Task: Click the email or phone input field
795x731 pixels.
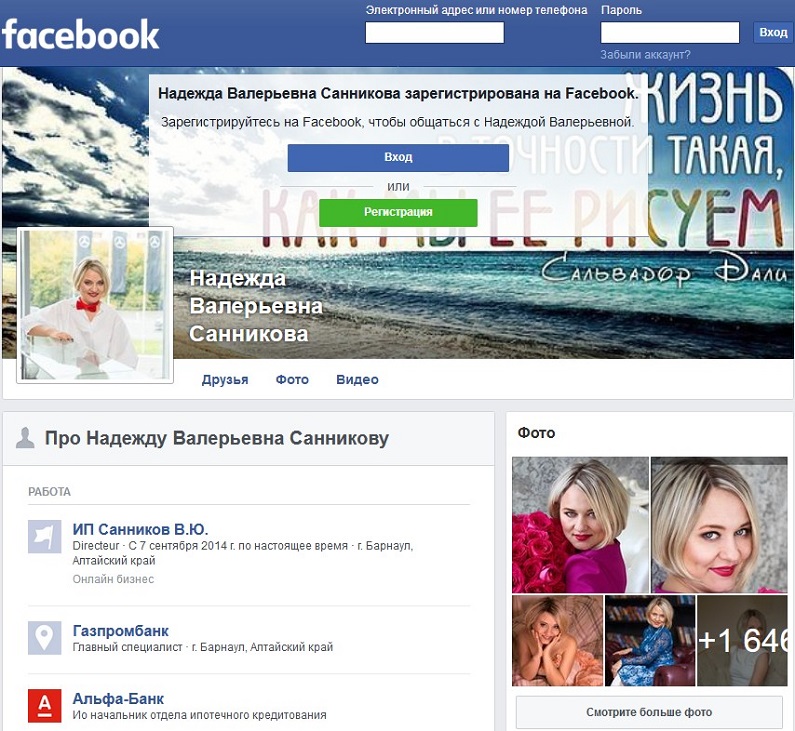Action: coord(435,32)
